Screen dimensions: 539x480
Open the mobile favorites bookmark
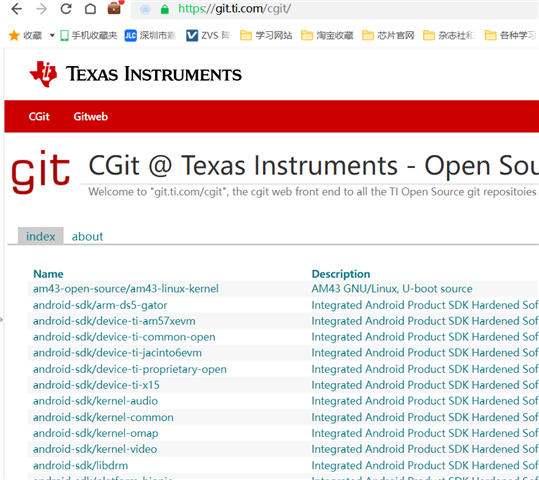[89, 35]
